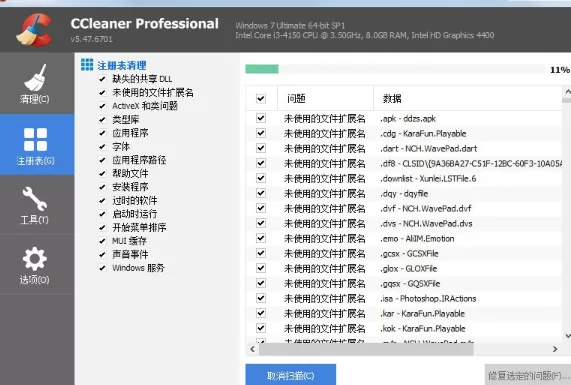Toggle MUI 缓存 checkbox
Image resolution: width=571 pixels, height=385 pixels.
pos(102,241)
